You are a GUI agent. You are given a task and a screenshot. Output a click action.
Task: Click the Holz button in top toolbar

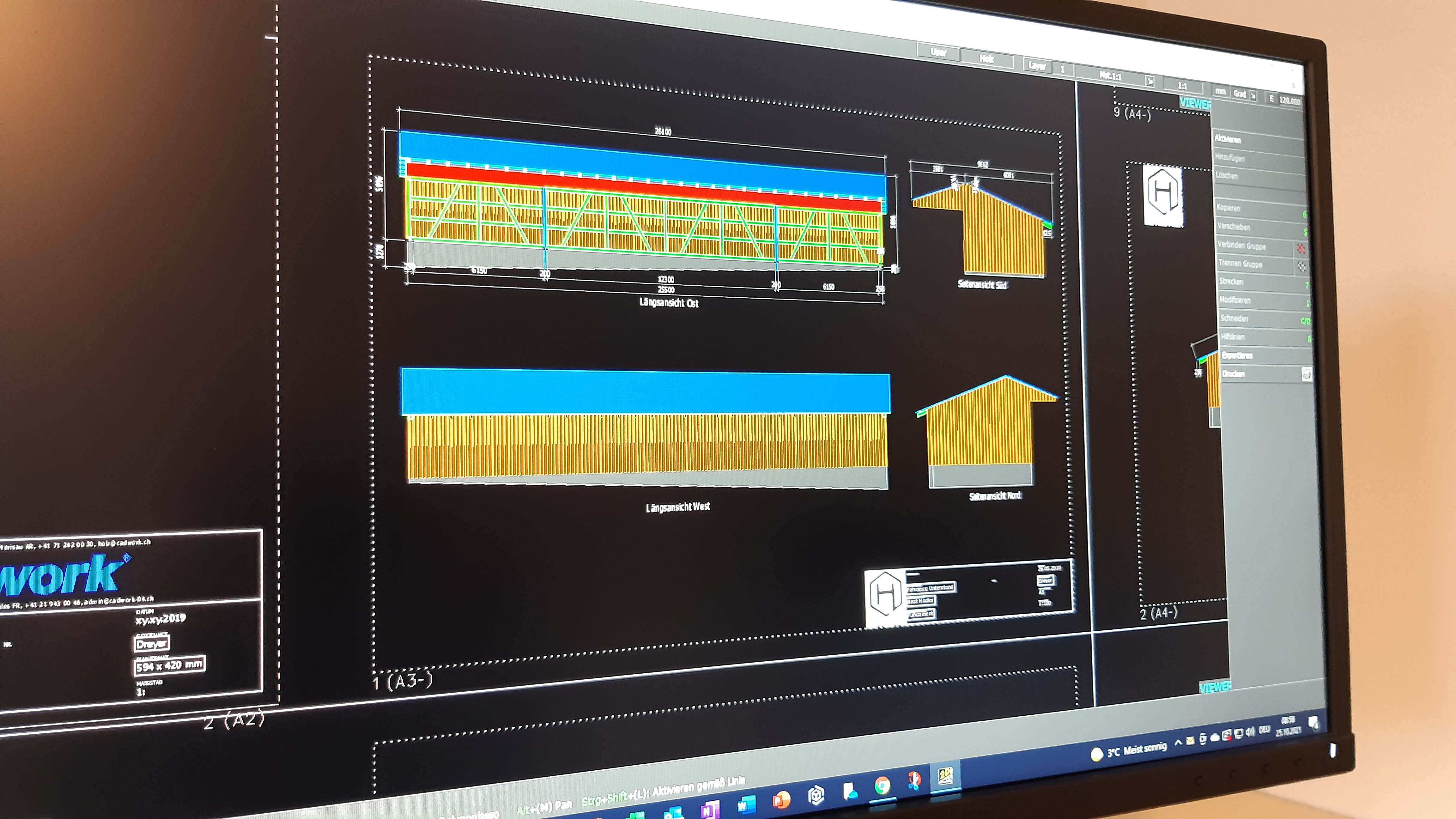click(x=987, y=59)
